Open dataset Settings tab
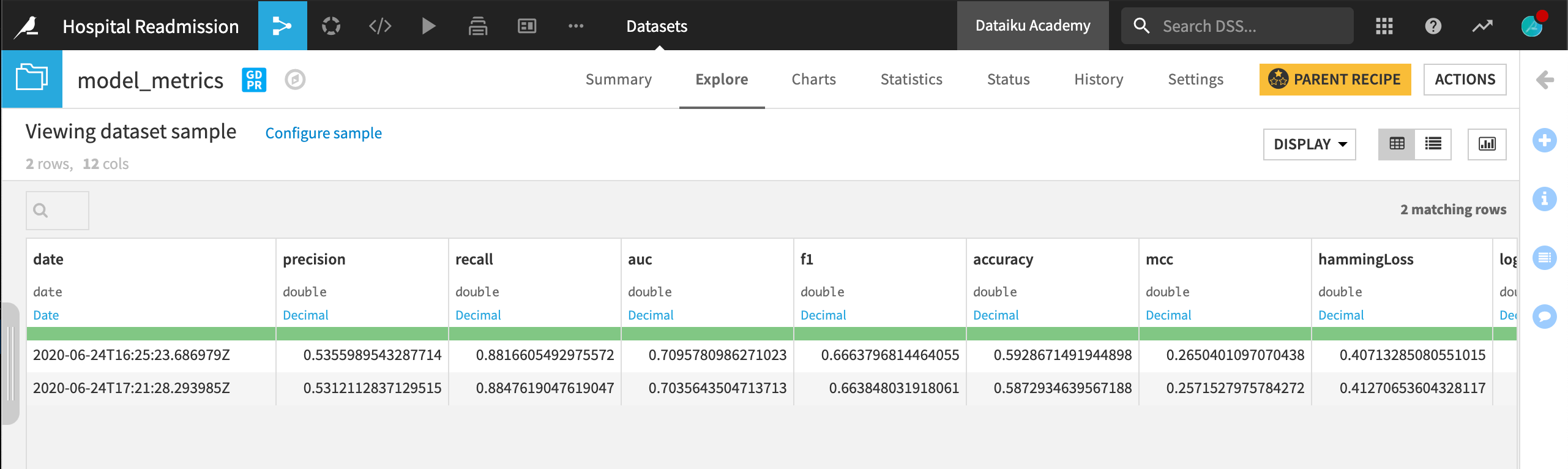 pos(1195,80)
